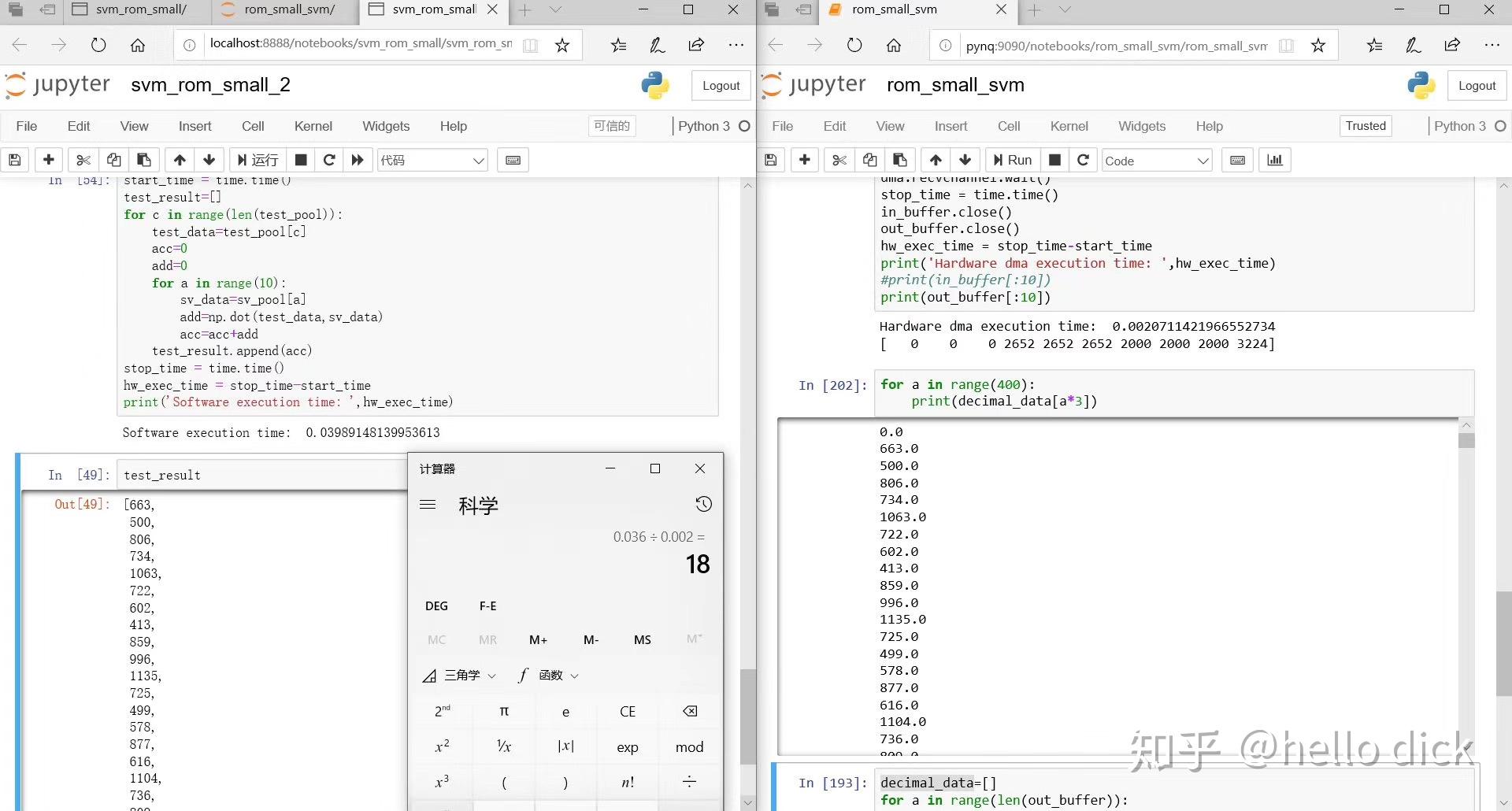Open the Cell menu in left notebook
This screenshot has width=1512, height=811.
point(253,126)
